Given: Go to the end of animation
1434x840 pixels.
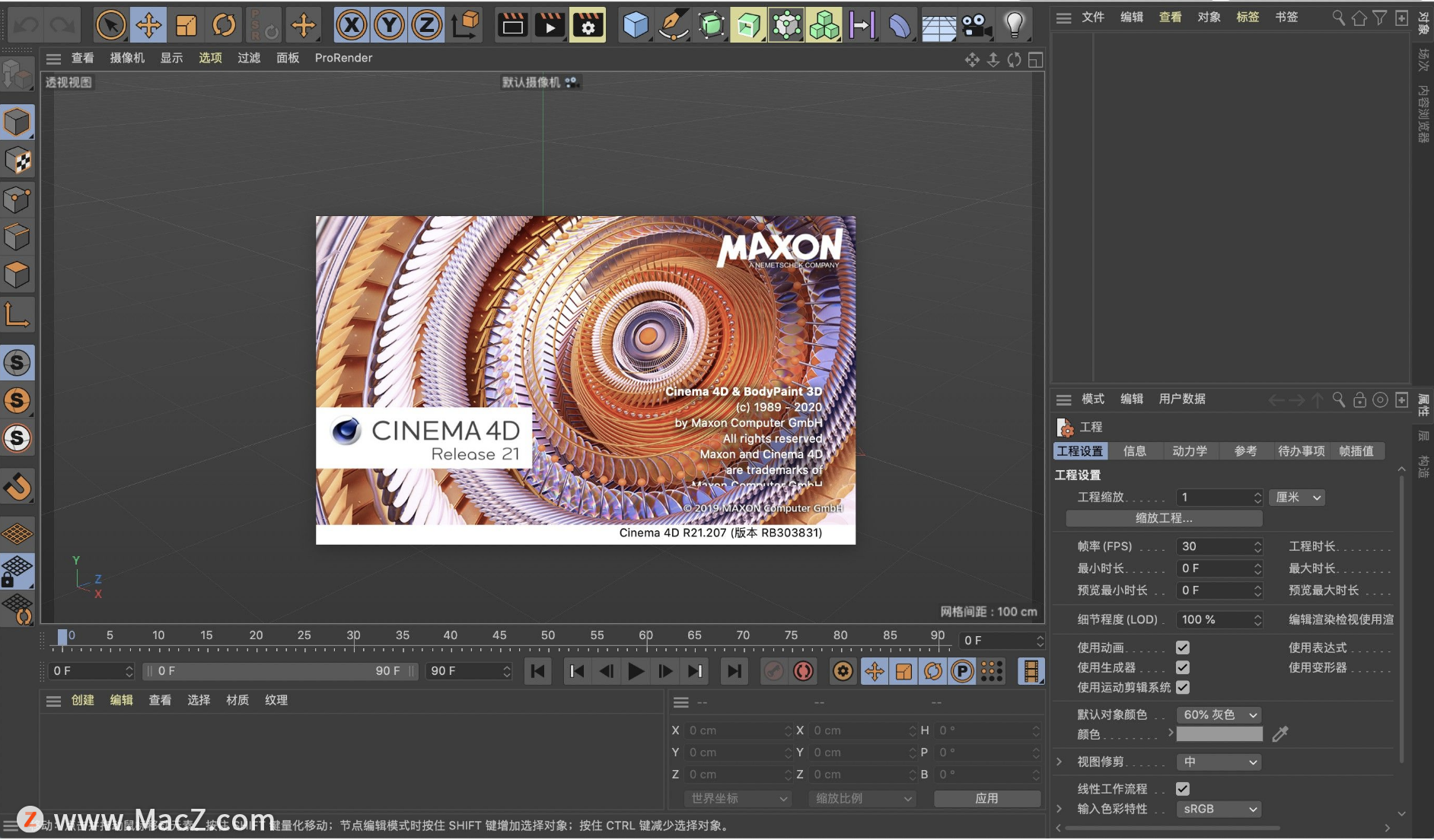Looking at the screenshot, I should [733, 671].
